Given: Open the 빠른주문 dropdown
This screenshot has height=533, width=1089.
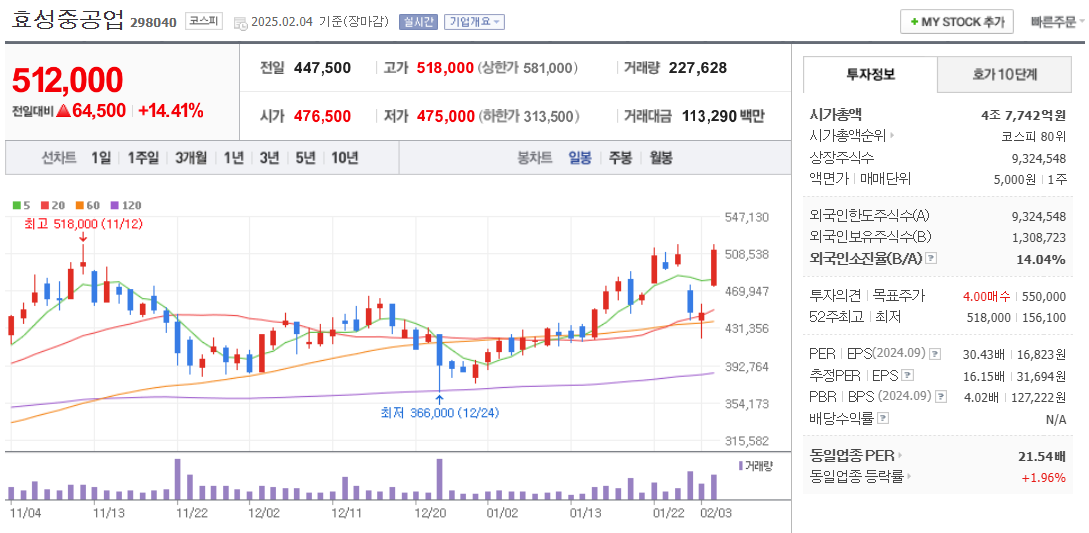Looking at the screenshot, I should [1058, 22].
